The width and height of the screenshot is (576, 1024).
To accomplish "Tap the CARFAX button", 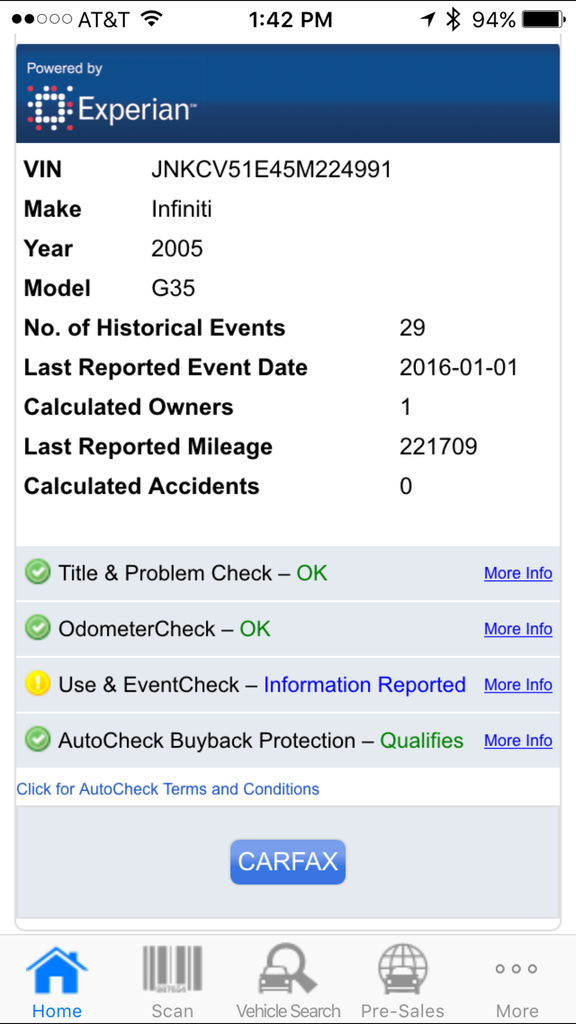I will pos(287,862).
